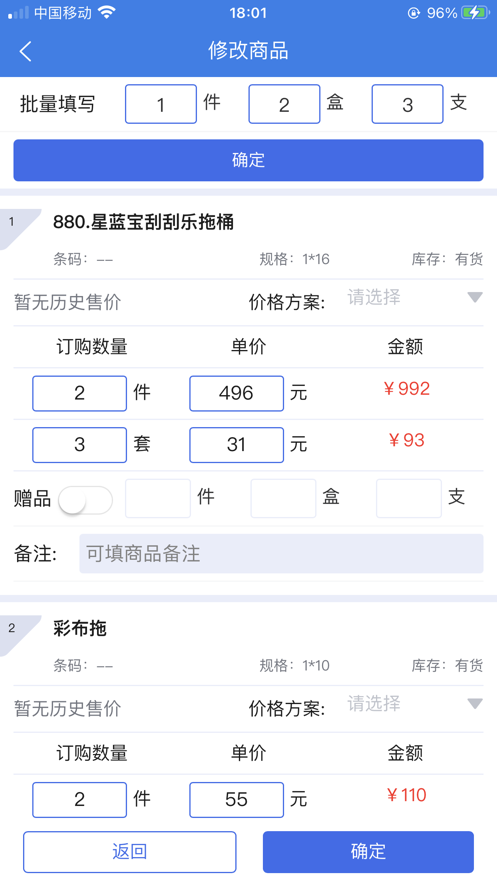
Task: Edit the 31 元 unit price field
Action: (236, 445)
